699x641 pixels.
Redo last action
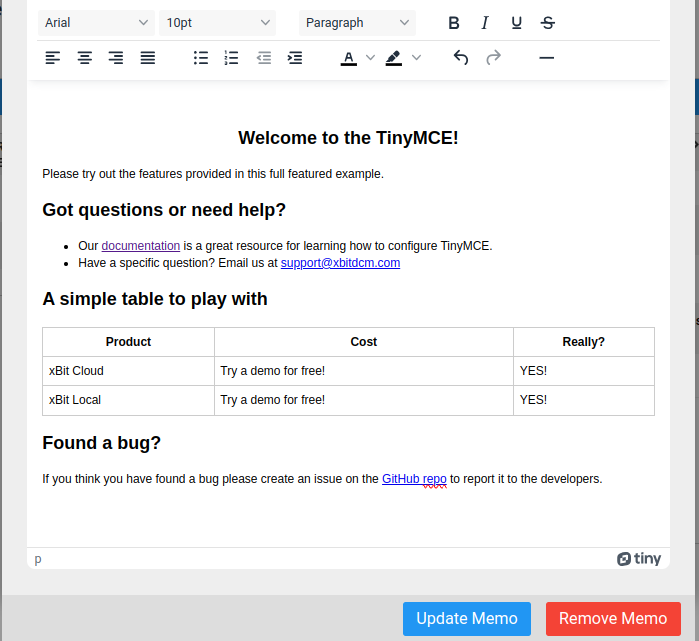[x=493, y=58]
